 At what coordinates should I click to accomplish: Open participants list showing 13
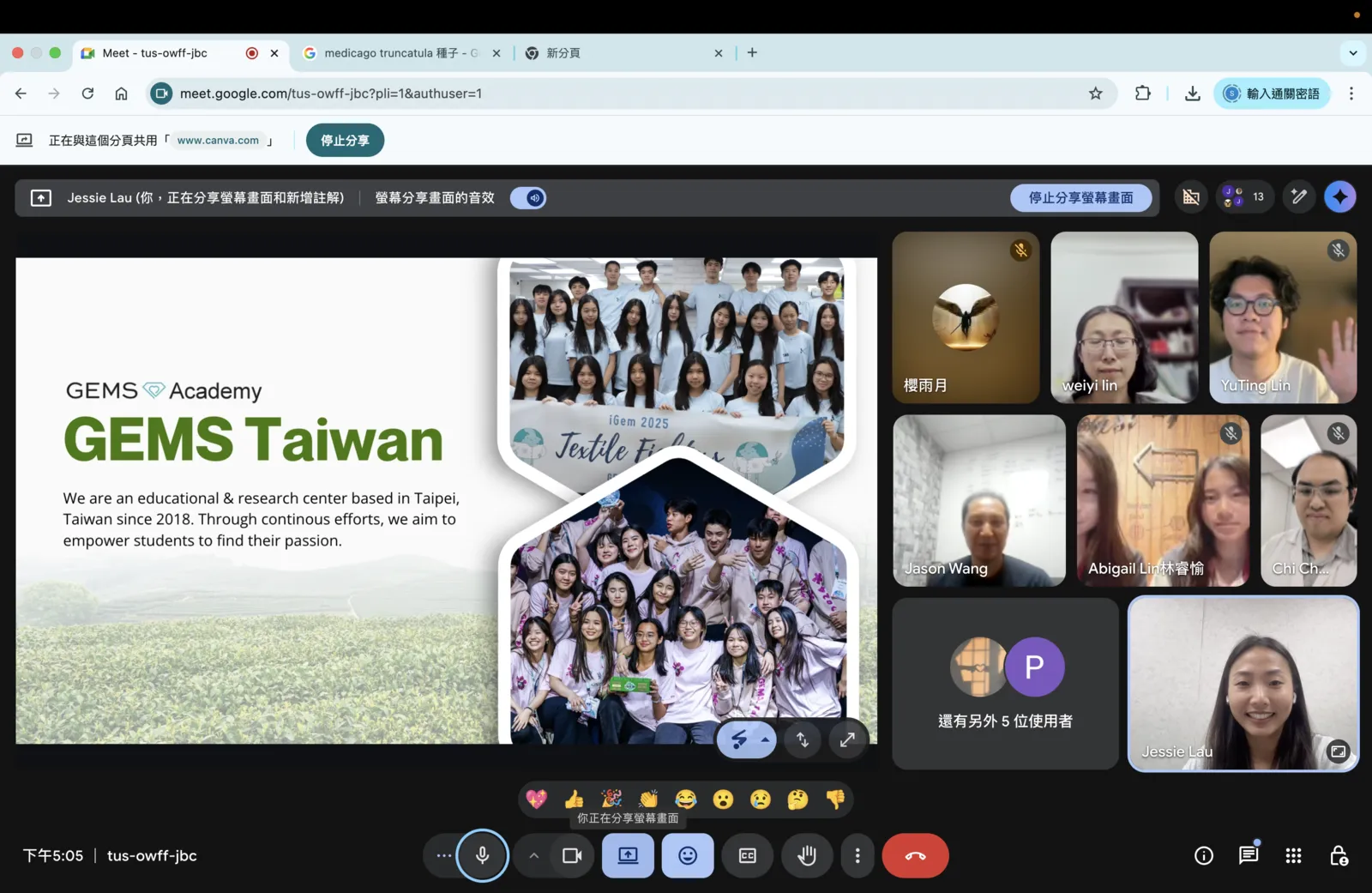tap(1244, 196)
